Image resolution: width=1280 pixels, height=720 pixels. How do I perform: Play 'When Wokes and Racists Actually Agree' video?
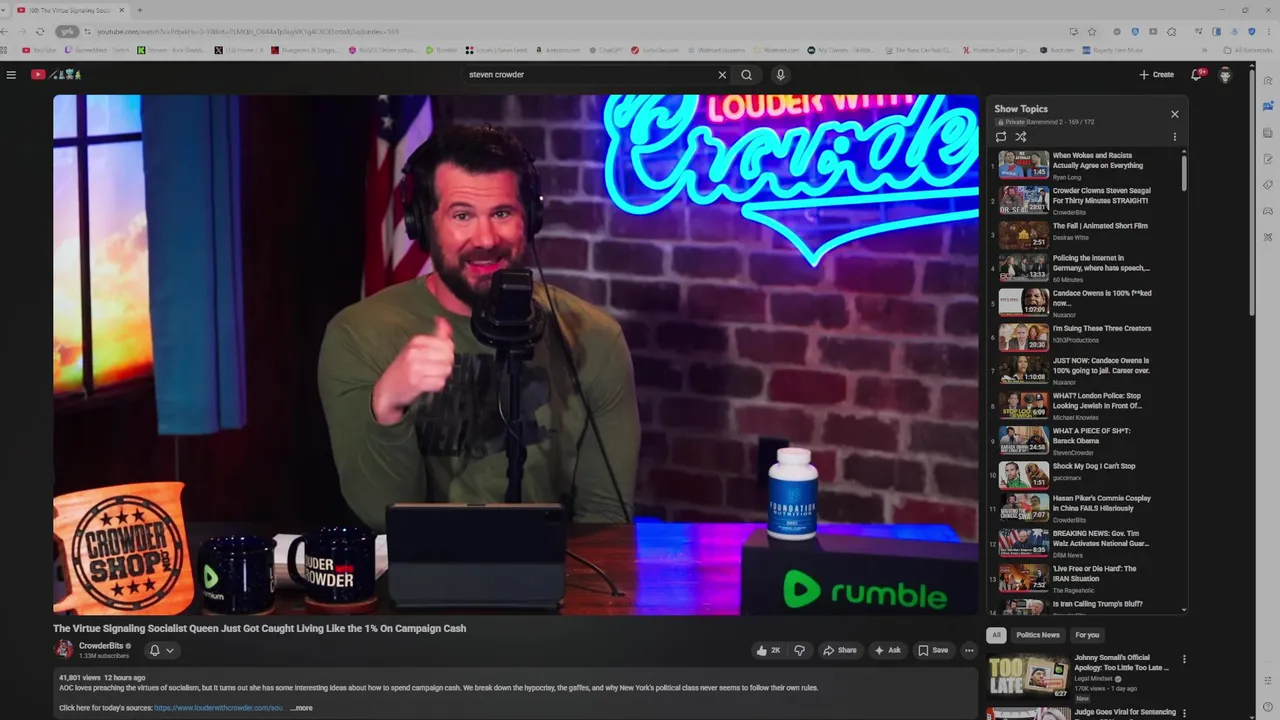coord(1085,164)
